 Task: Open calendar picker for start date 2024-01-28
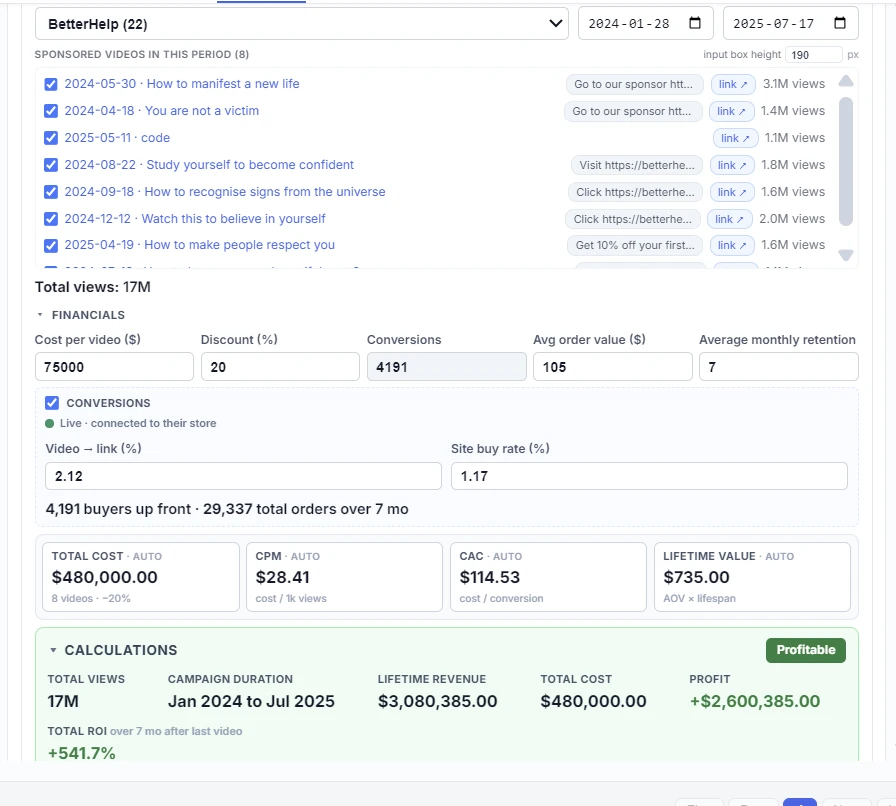point(694,23)
